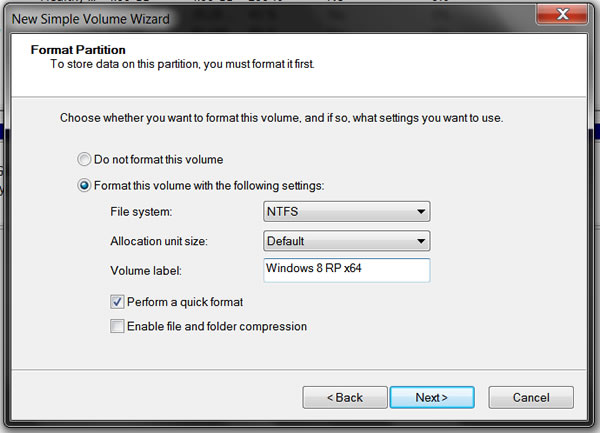Select 'Format this volume with the following settings'
Viewport: 600px width, 433px height.
tap(84, 185)
